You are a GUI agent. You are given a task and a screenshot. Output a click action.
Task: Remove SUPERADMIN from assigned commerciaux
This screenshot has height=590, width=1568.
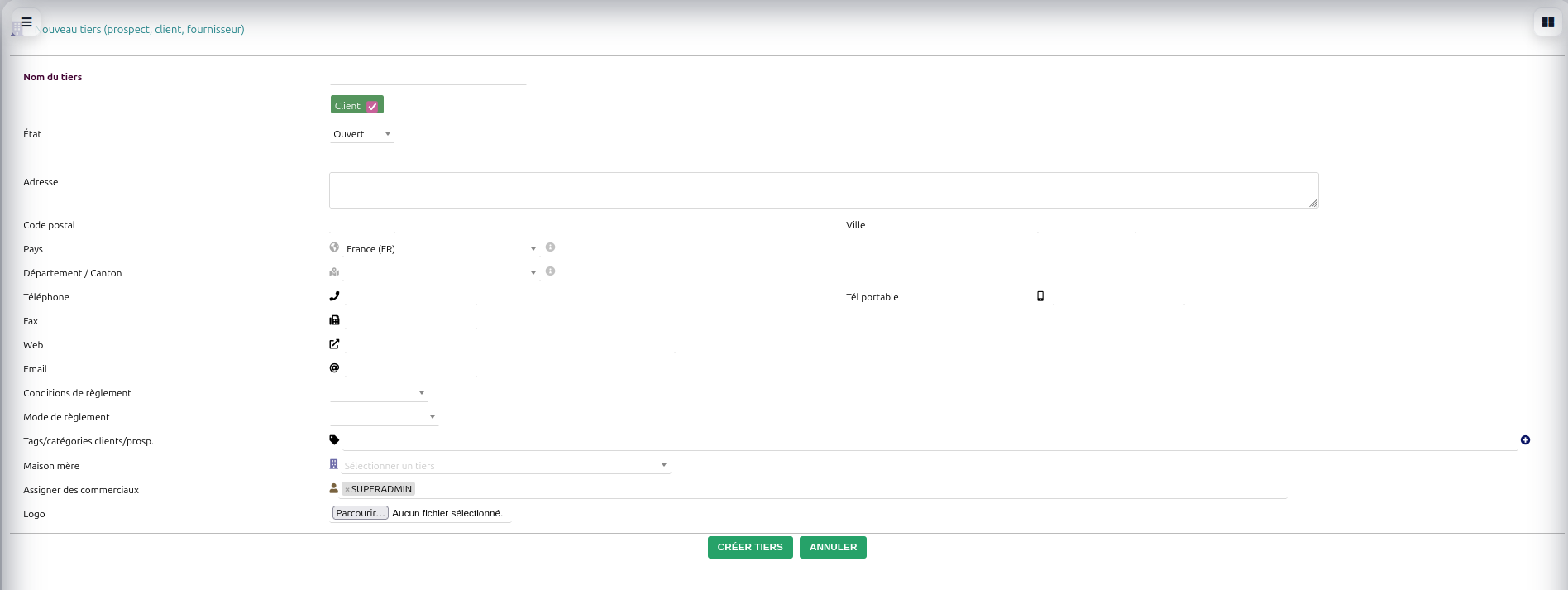coord(347,489)
